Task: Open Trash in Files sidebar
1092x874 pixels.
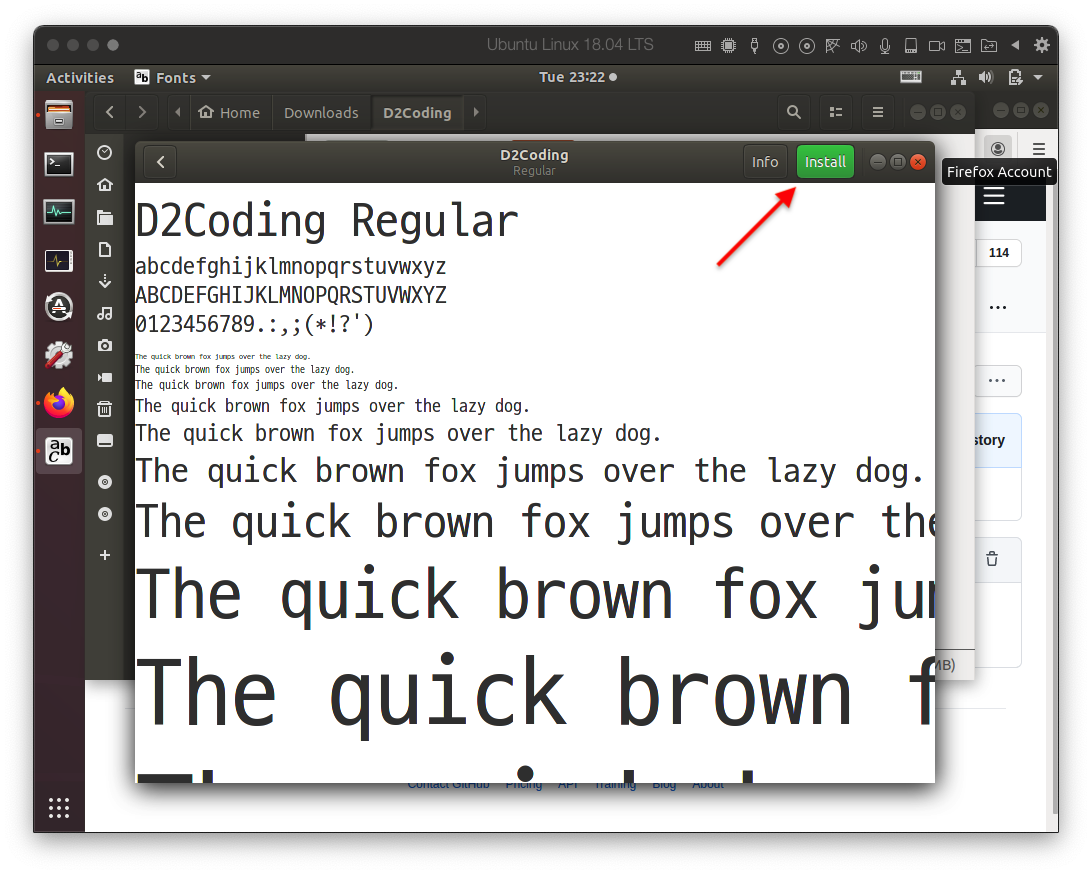Action: [x=104, y=409]
